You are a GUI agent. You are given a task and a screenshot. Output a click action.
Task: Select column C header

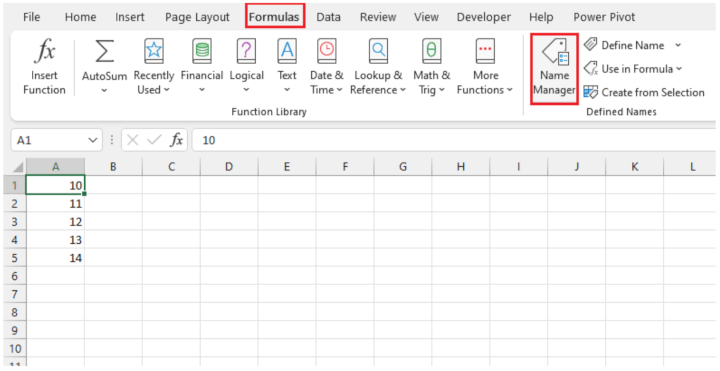171,167
